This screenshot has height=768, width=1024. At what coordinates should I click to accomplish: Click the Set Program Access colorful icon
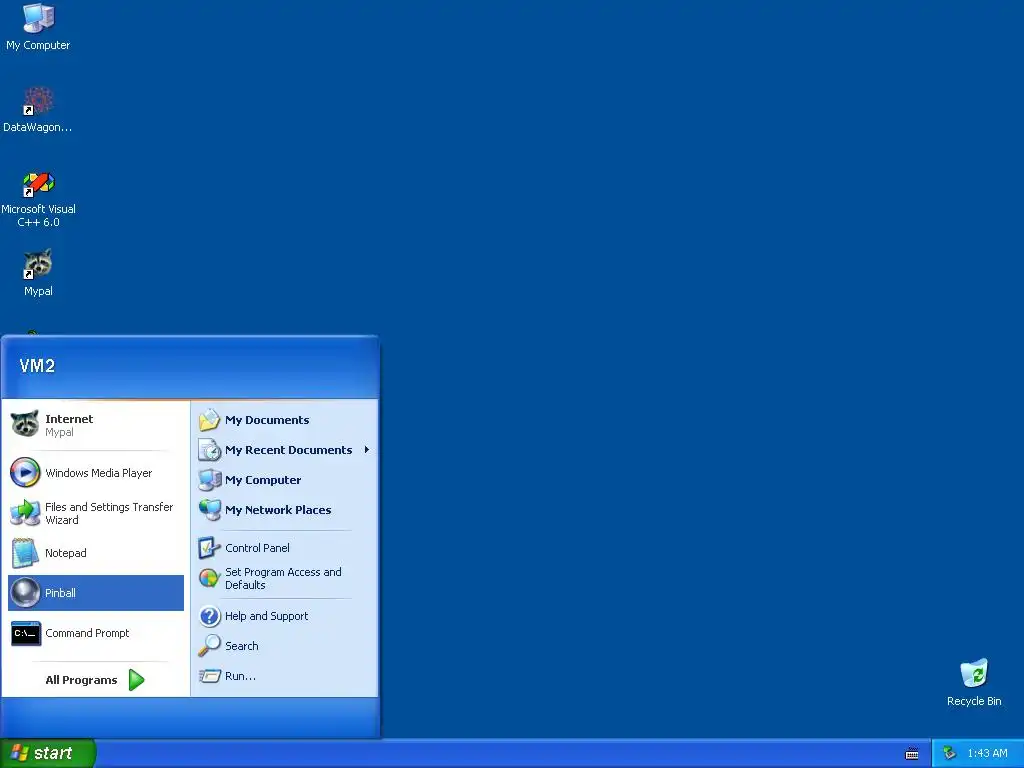click(209, 579)
